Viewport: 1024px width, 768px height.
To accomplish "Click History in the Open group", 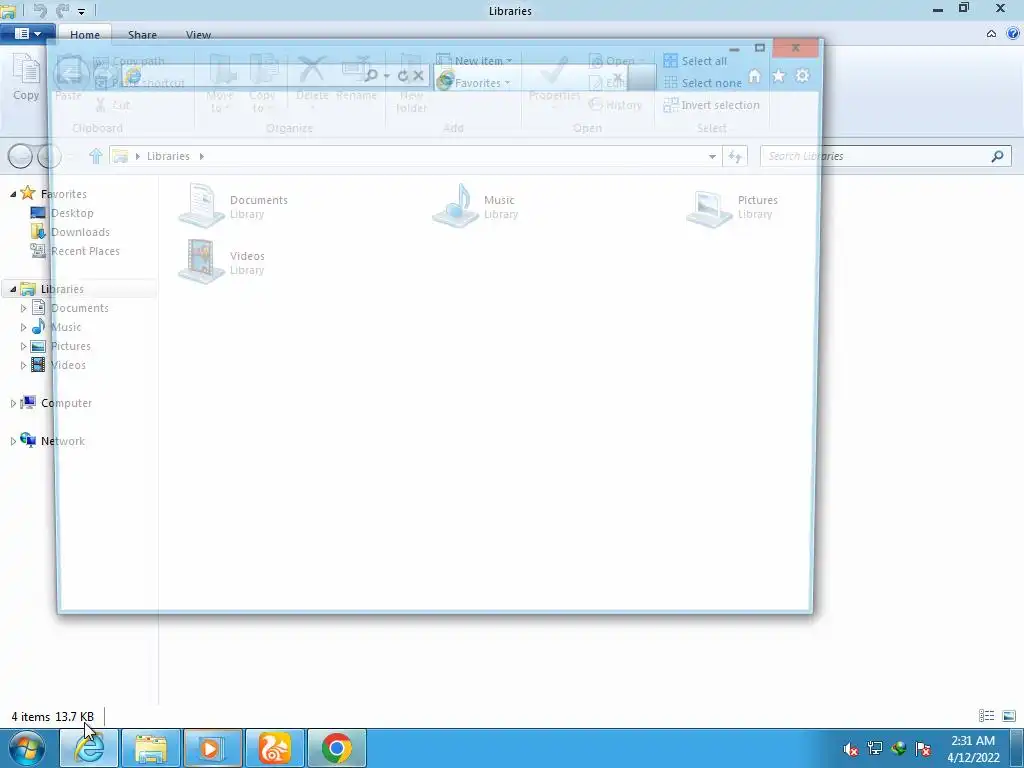I will pyautogui.click(x=615, y=105).
